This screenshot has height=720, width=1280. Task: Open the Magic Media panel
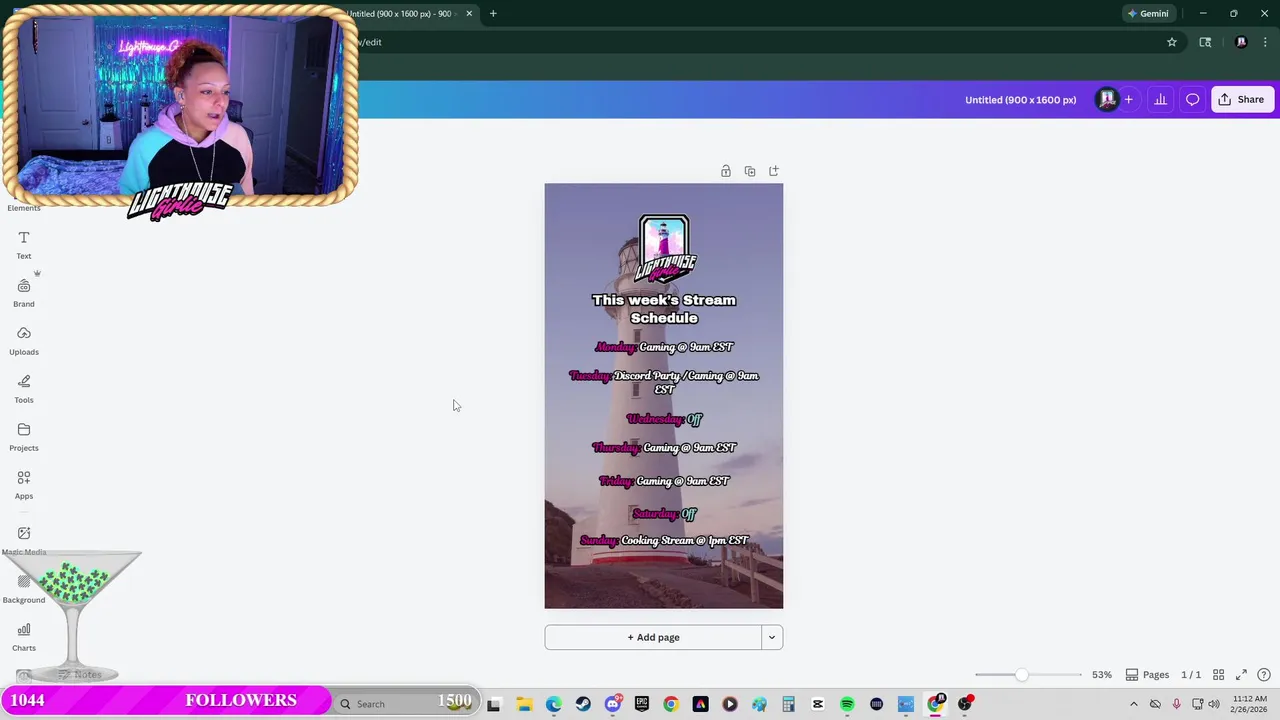(x=24, y=540)
